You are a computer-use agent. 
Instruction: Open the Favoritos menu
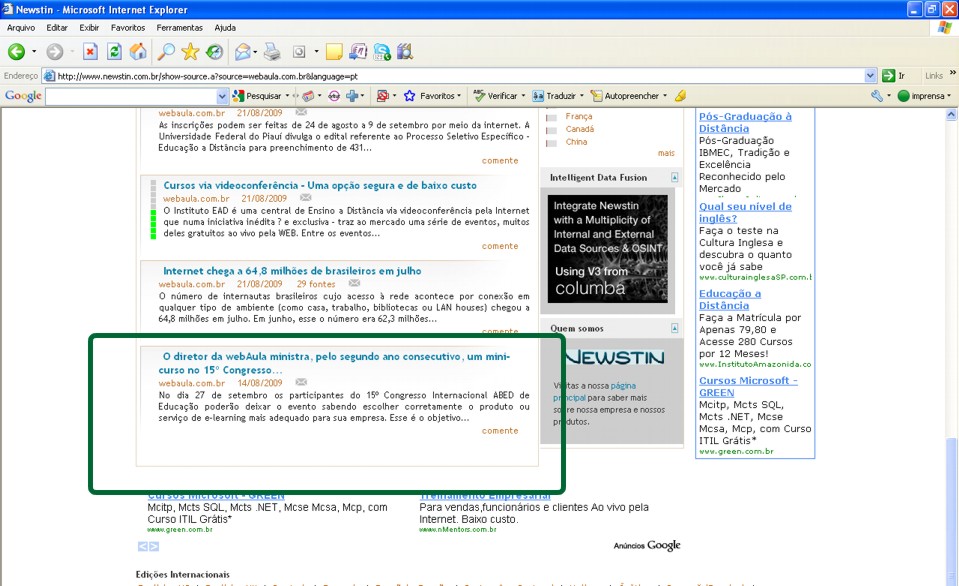128,28
